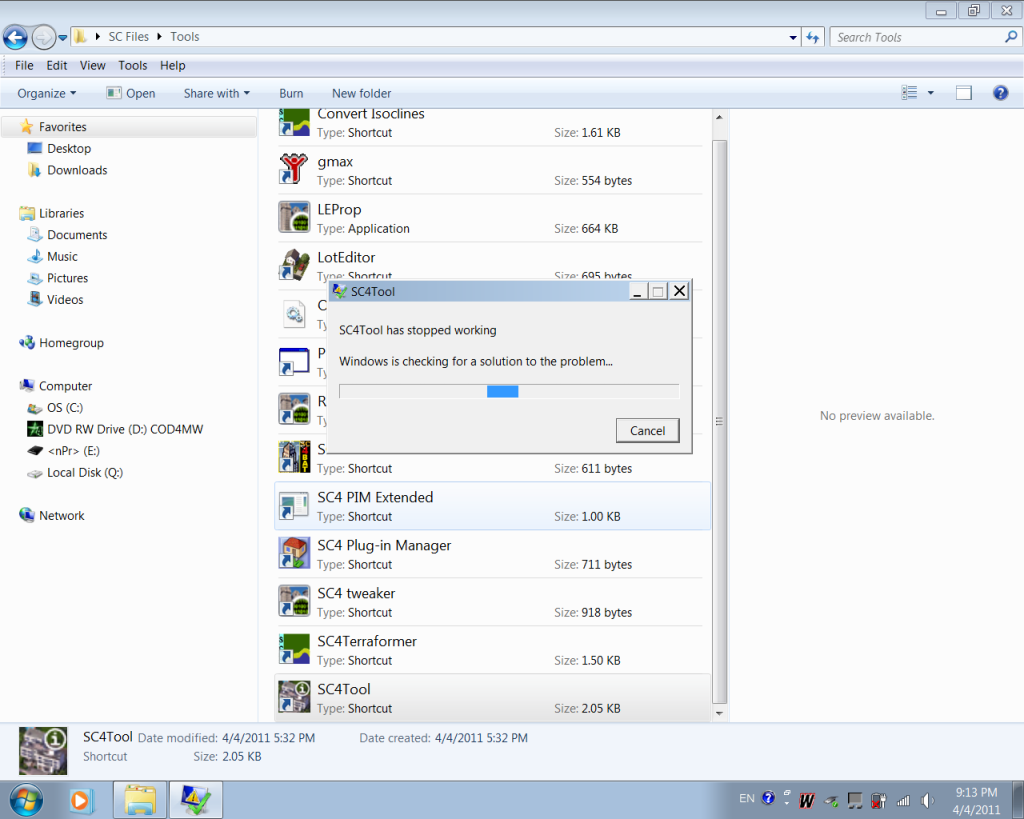This screenshot has height=819, width=1024.
Task: Expand the address bar history dropdown
Action: pos(793,37)
